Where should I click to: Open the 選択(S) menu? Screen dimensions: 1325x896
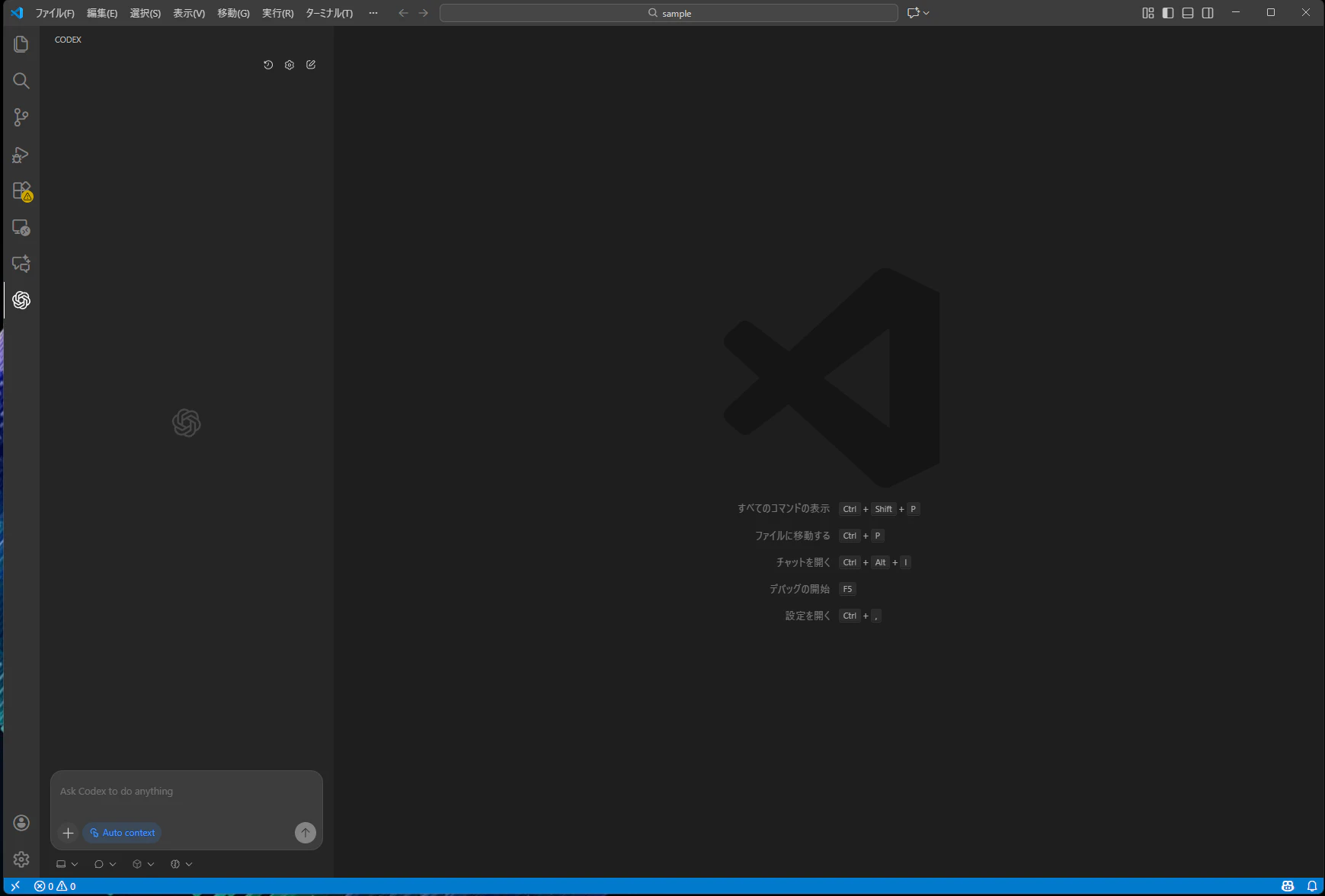click(145, 13)
